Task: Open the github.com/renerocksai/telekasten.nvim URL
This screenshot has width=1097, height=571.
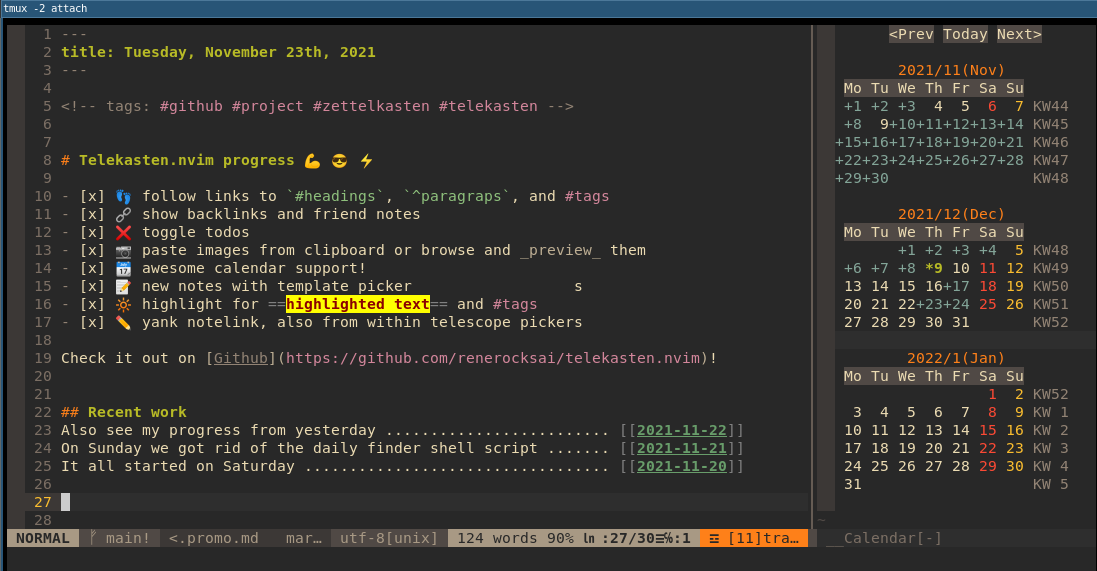Action: [493, 358]
